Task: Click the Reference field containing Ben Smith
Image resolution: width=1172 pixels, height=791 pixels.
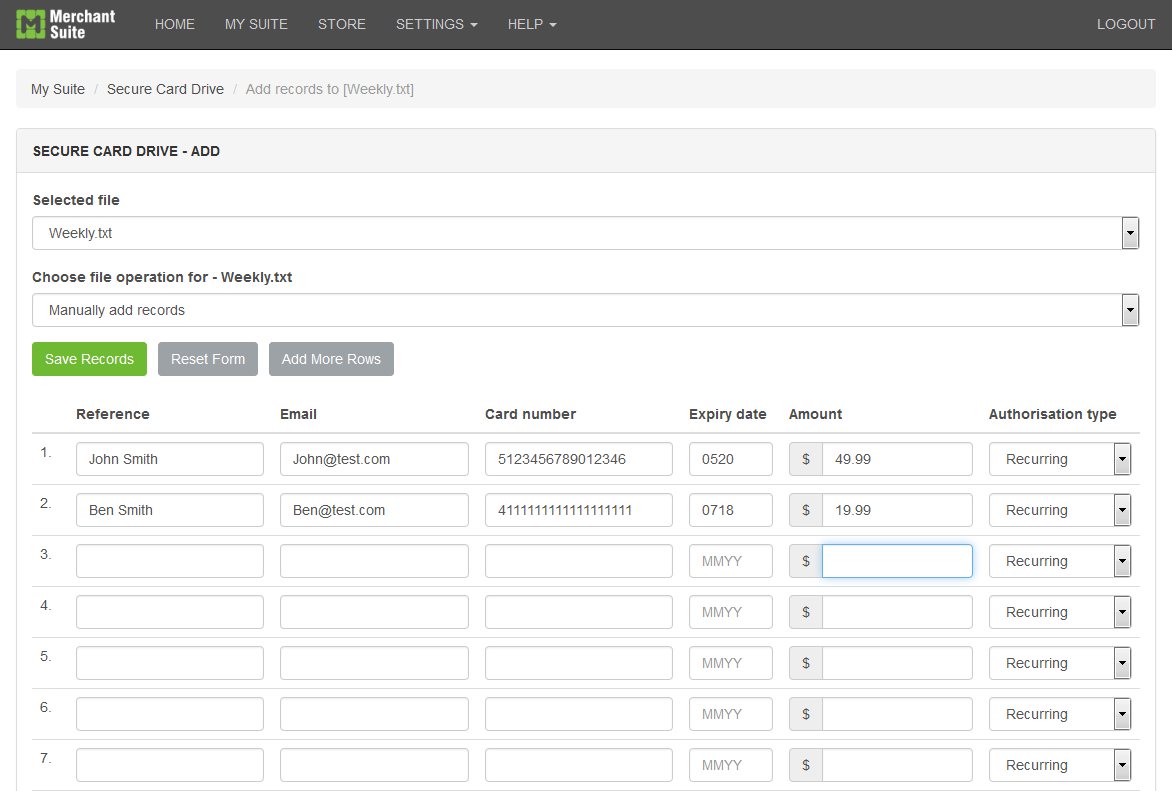Action: tap(170, 510)
